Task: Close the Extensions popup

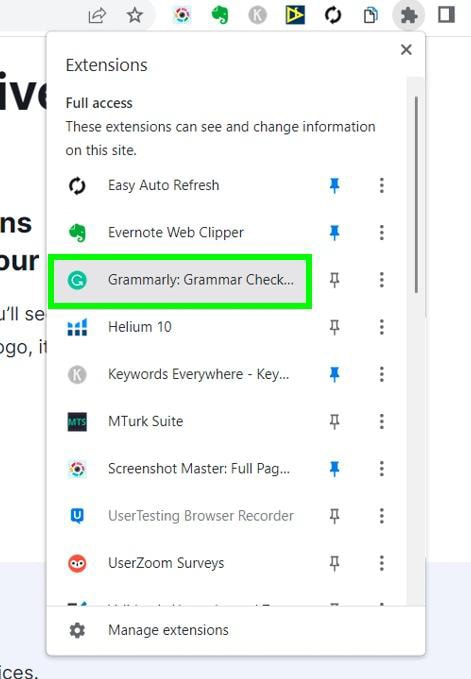Action: coord(406,50)
